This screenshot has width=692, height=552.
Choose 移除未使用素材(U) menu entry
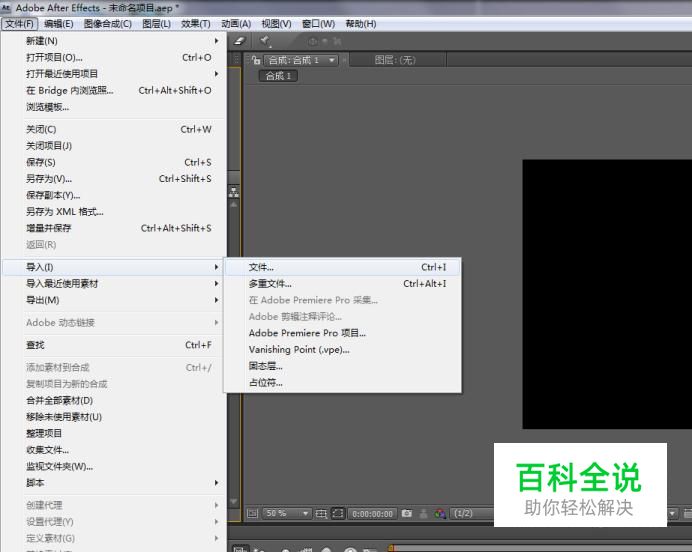pyautogui.click(x=114, y=417)
